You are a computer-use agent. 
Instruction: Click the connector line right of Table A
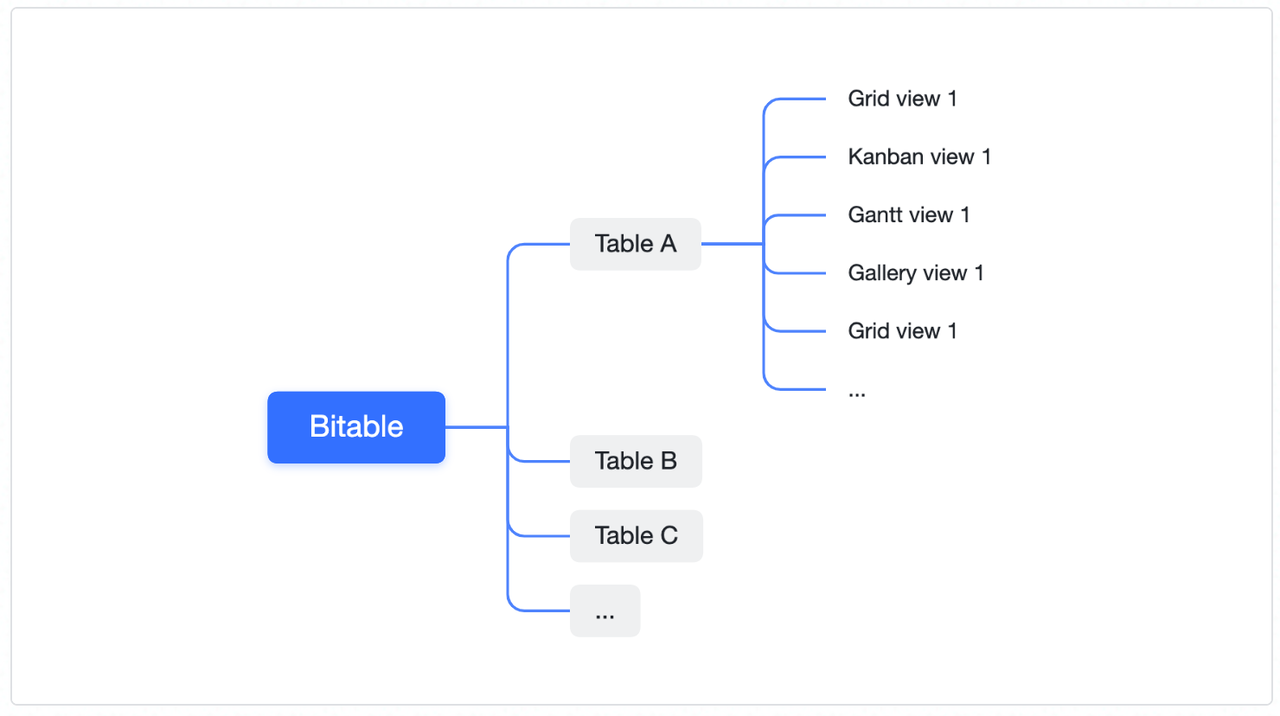click(732, 244)
